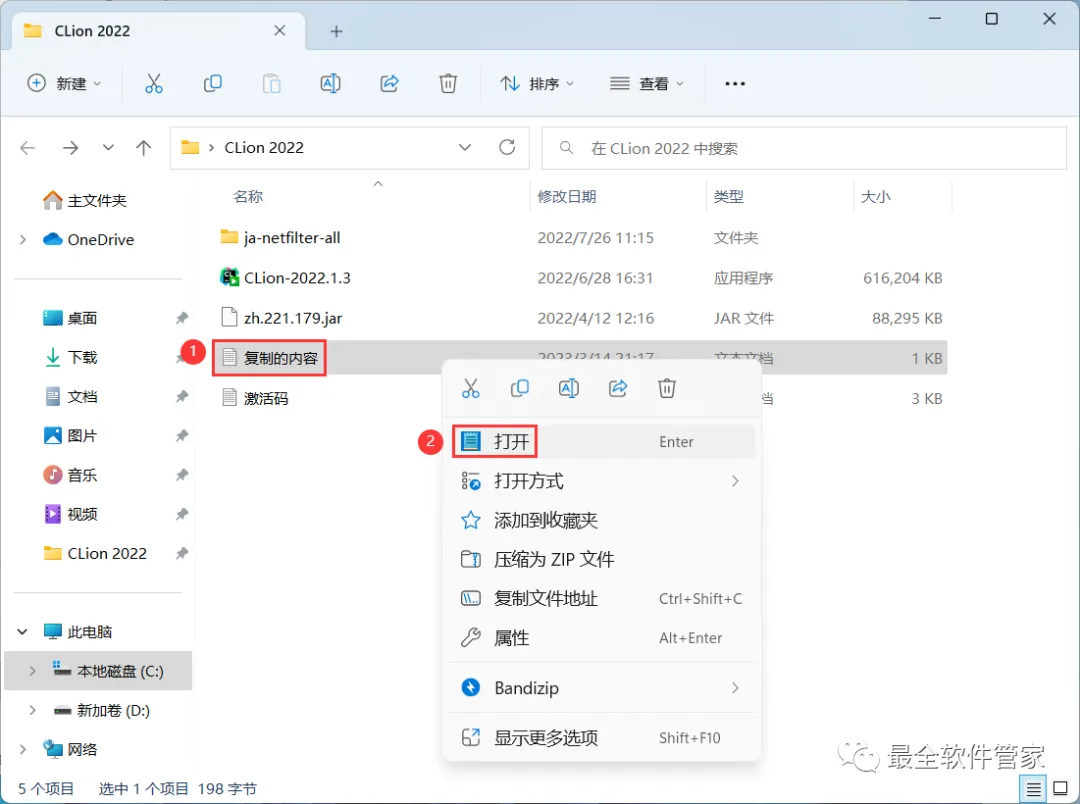Open the 查看 (View) dropdown

pyautogui.click(x=647, y=83)
